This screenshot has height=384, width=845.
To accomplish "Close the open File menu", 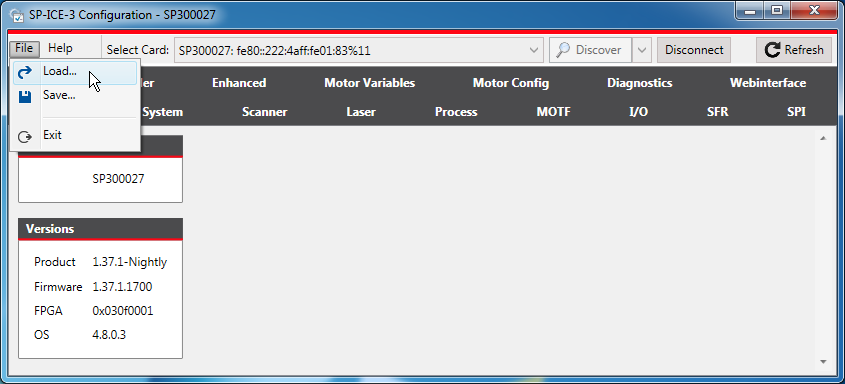I will click(24, 48).
